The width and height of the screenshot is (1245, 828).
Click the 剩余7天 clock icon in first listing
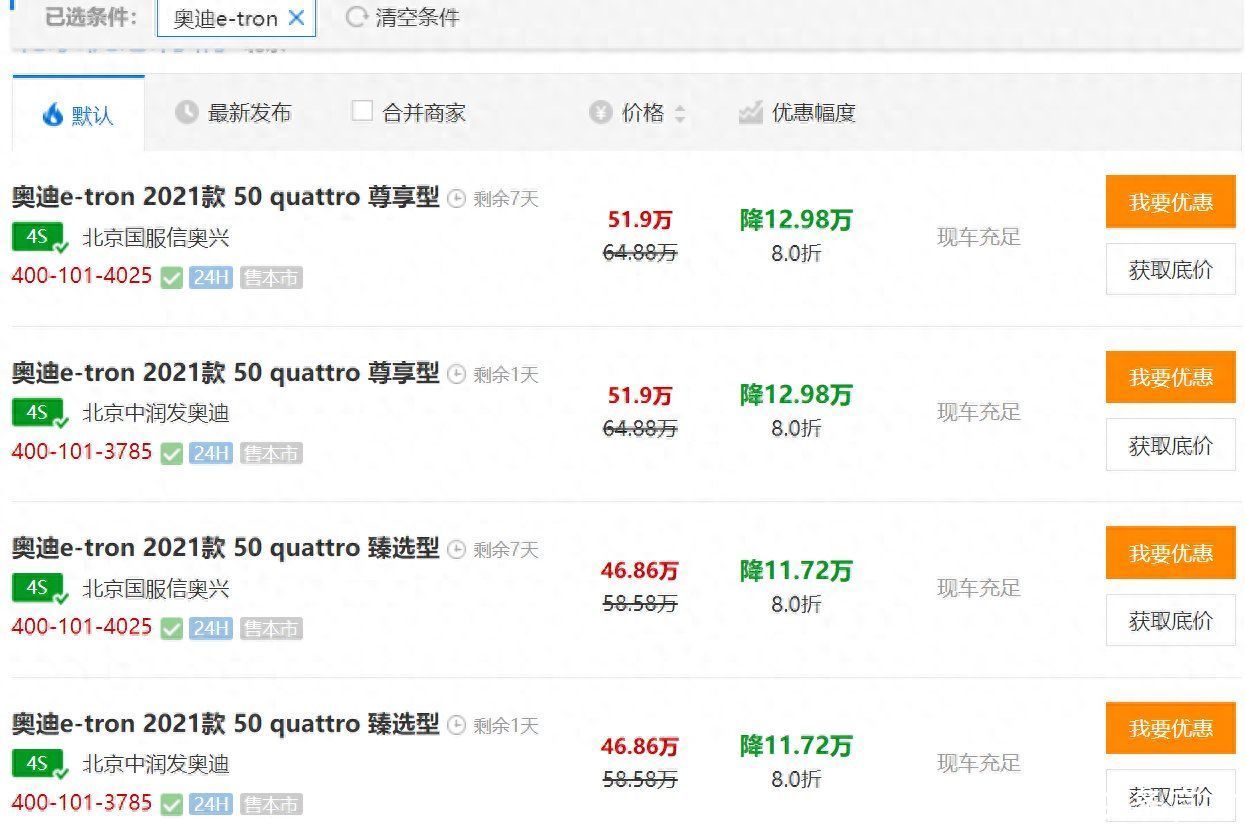click(457, 199)
